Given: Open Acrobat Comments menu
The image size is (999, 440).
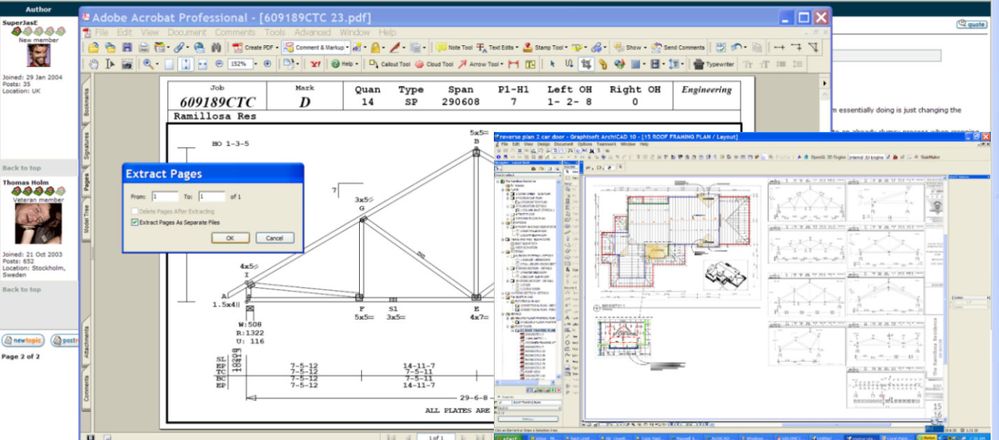Looking at the screenshot, I should [x=234, y=32].
